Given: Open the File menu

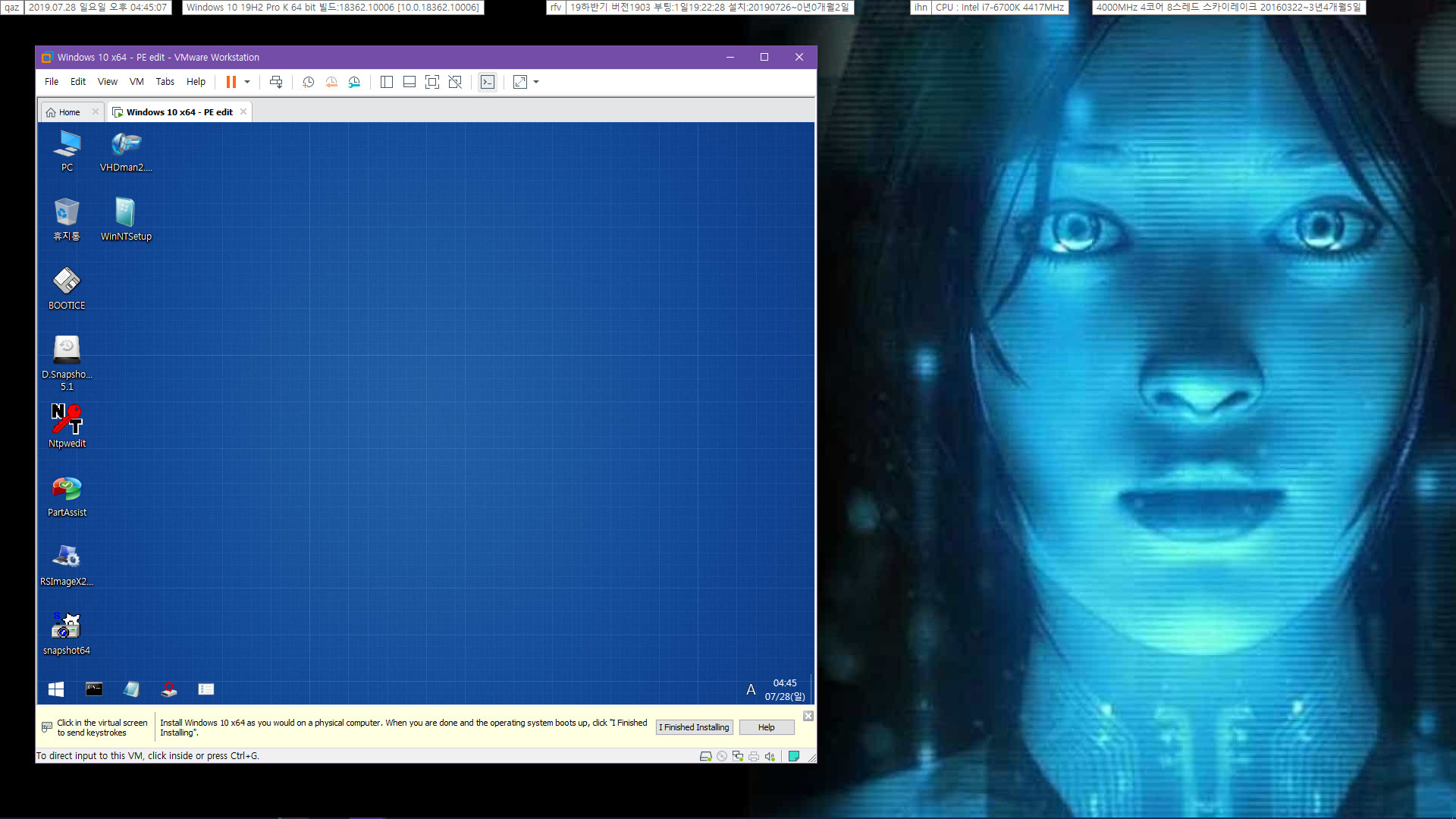Looking at the screenshot, I should tap(52, 82).
